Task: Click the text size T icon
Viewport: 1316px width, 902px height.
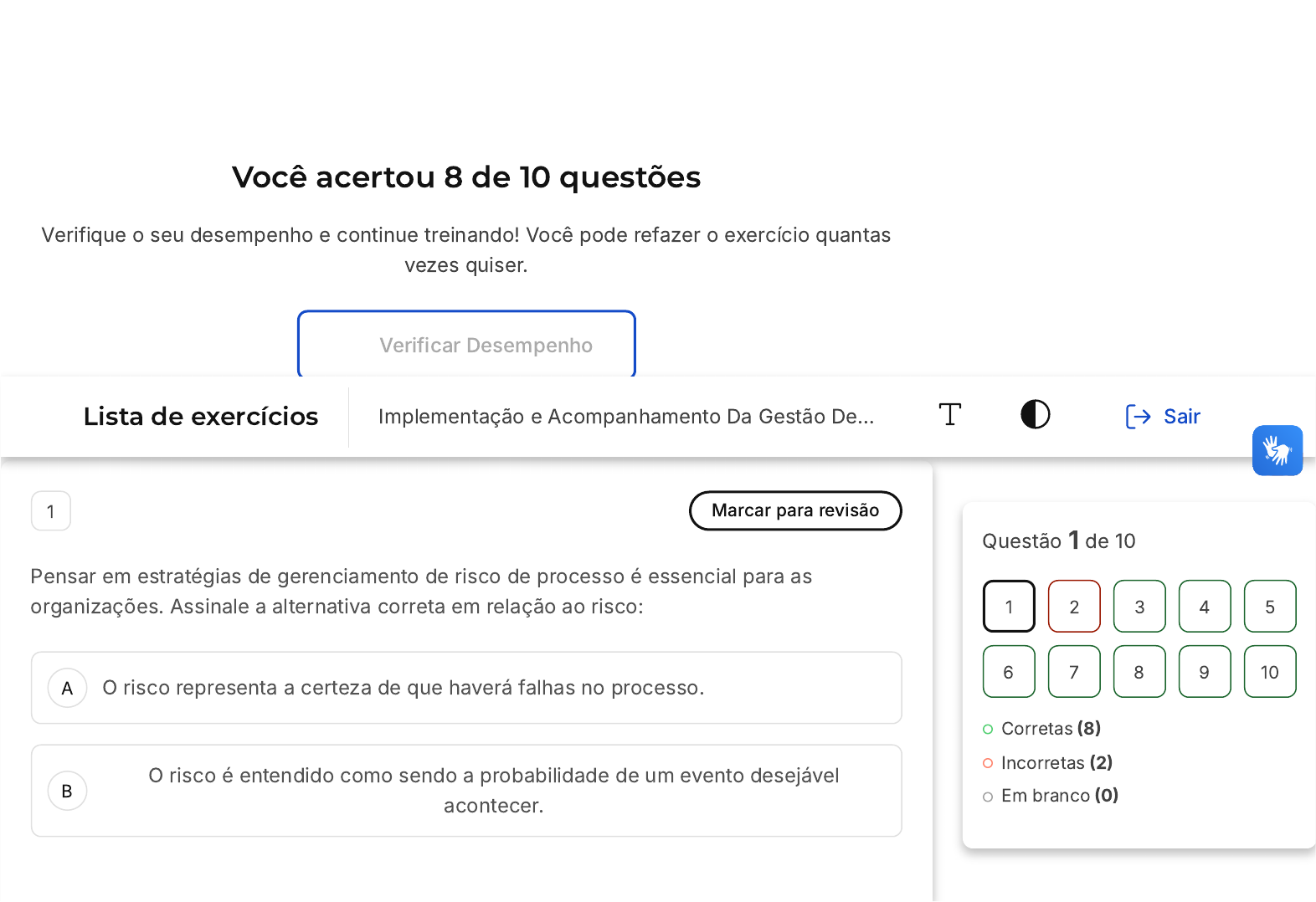Action: pyautogui.click(x=950, y=415)
